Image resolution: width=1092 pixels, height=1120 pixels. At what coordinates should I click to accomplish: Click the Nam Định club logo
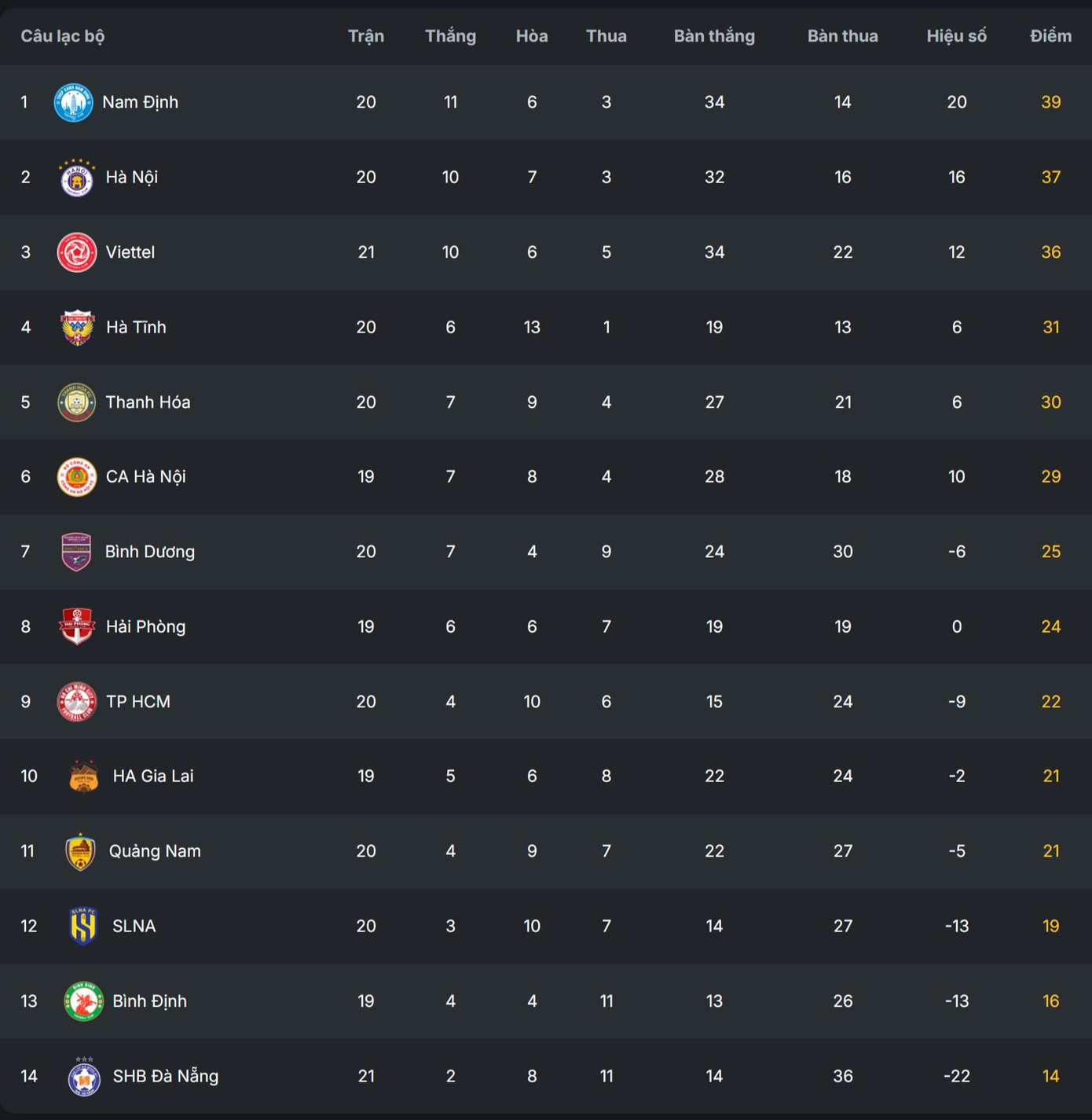pos(73,102)
